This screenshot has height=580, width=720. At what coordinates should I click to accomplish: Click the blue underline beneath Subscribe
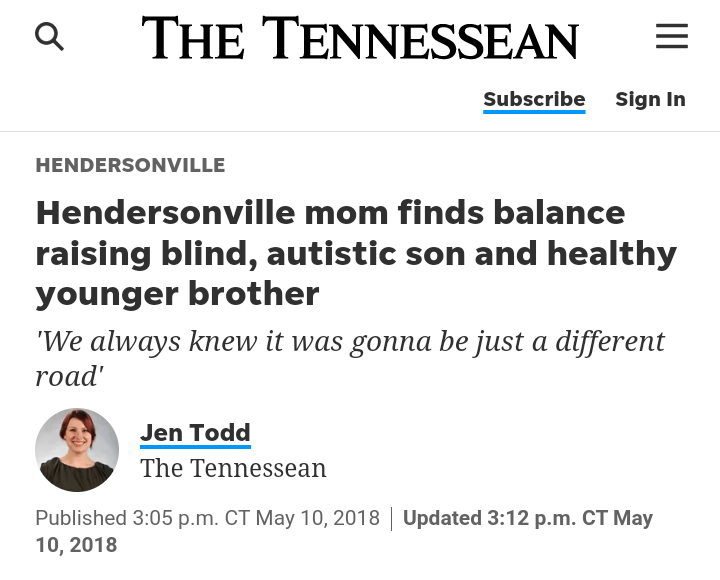pos(534,112)
